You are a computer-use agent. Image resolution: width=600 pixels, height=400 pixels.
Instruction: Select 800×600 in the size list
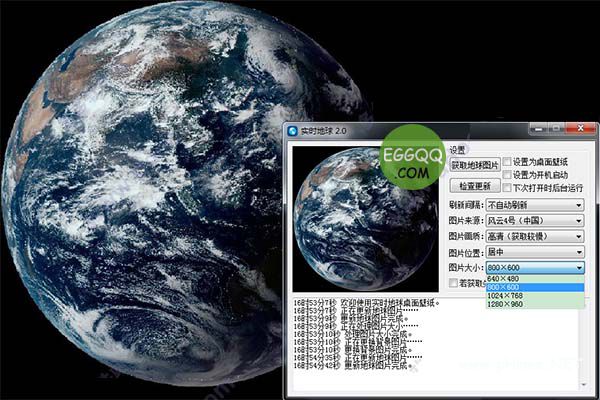[535, 287]
